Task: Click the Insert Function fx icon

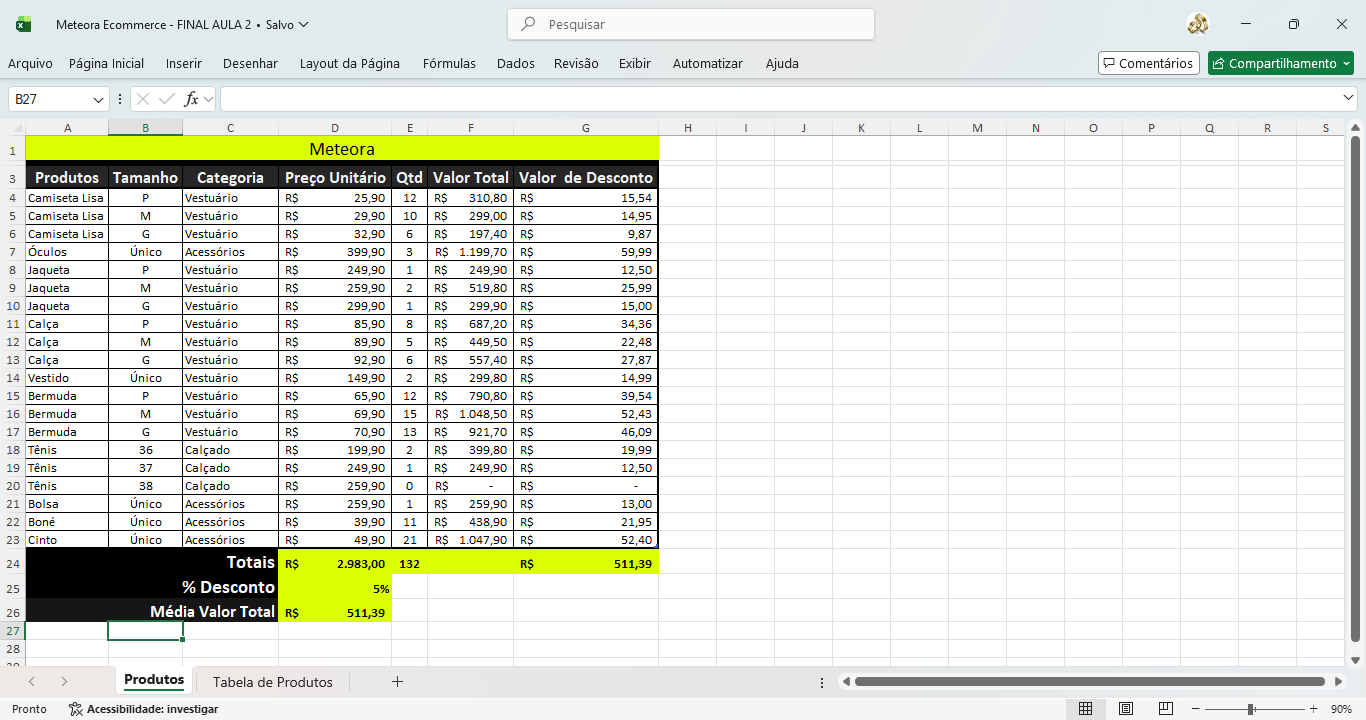Action: (191, 99)
